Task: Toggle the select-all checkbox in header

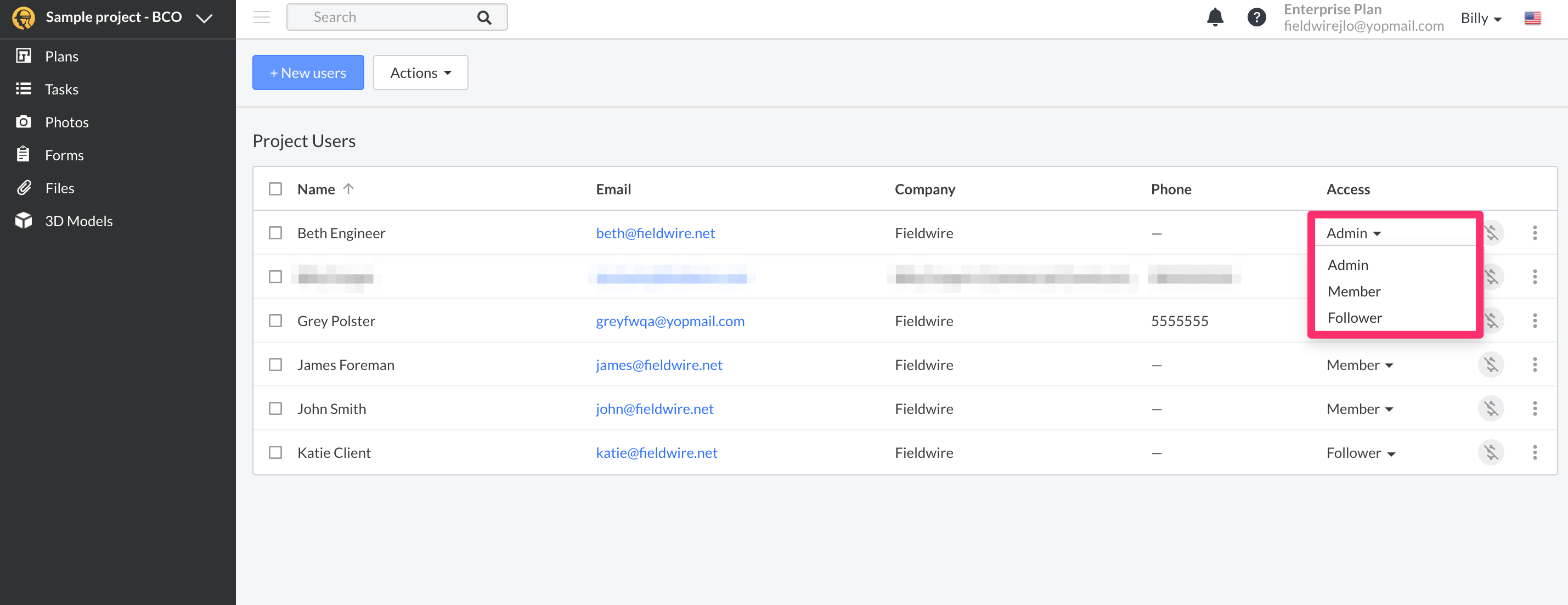Action: click(275, 189)
